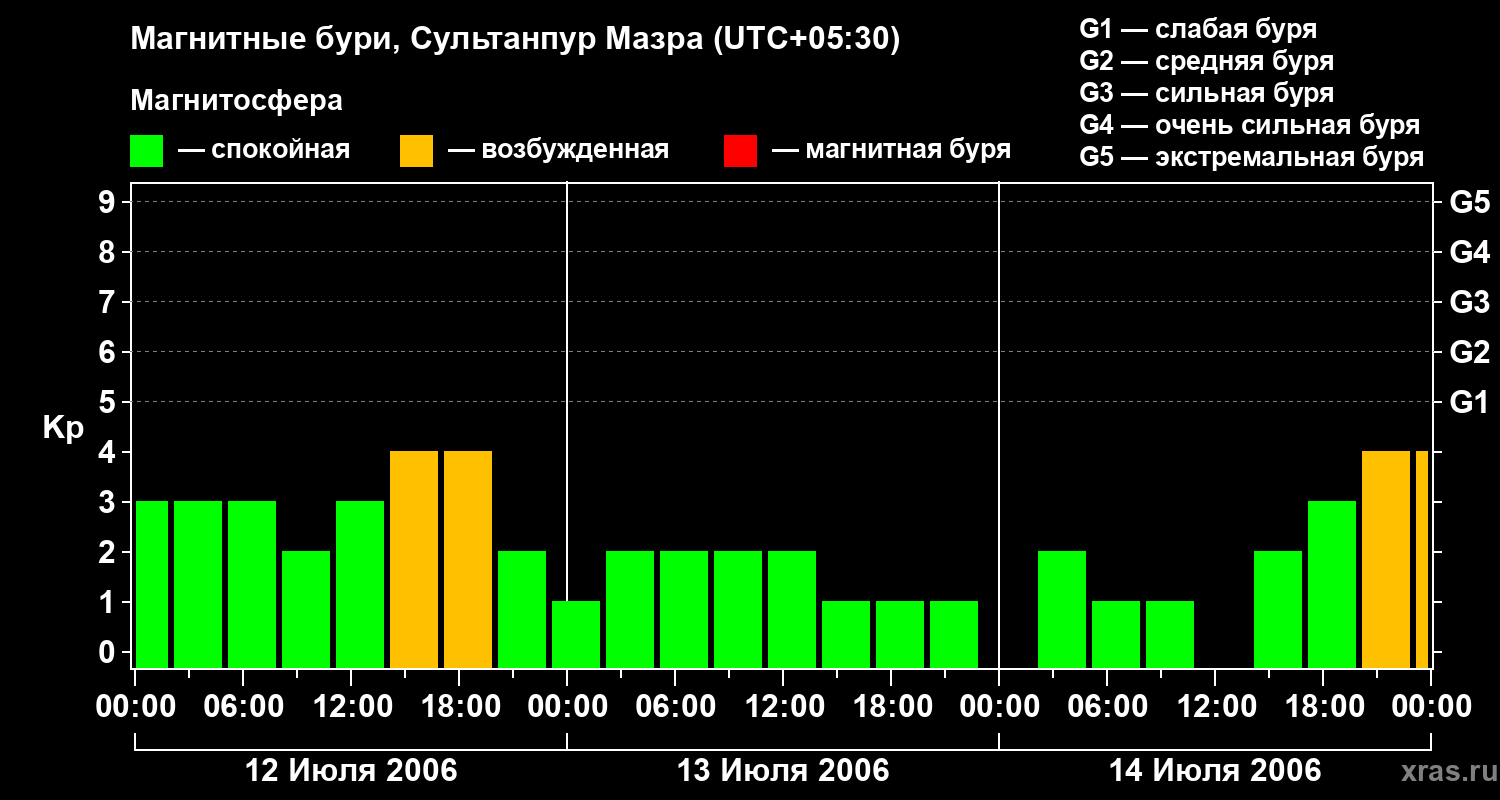Click the orange Kp 4 bar ending before 18:00, 12 Июля
1500x800 pixels.
click(x=414, y=559)
